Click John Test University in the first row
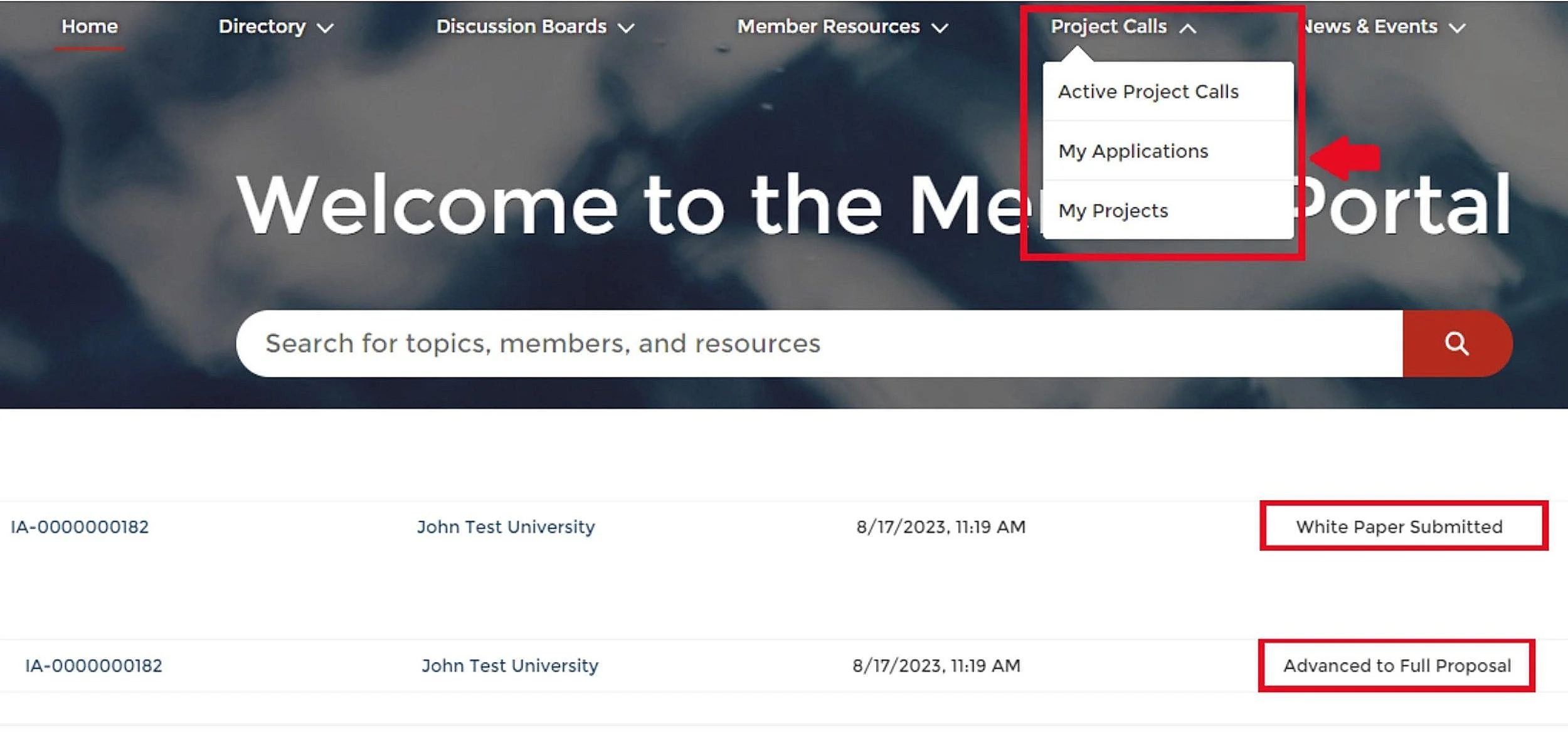The width and height of the screenshot is (1568, 738). click(x=506, y=527)
